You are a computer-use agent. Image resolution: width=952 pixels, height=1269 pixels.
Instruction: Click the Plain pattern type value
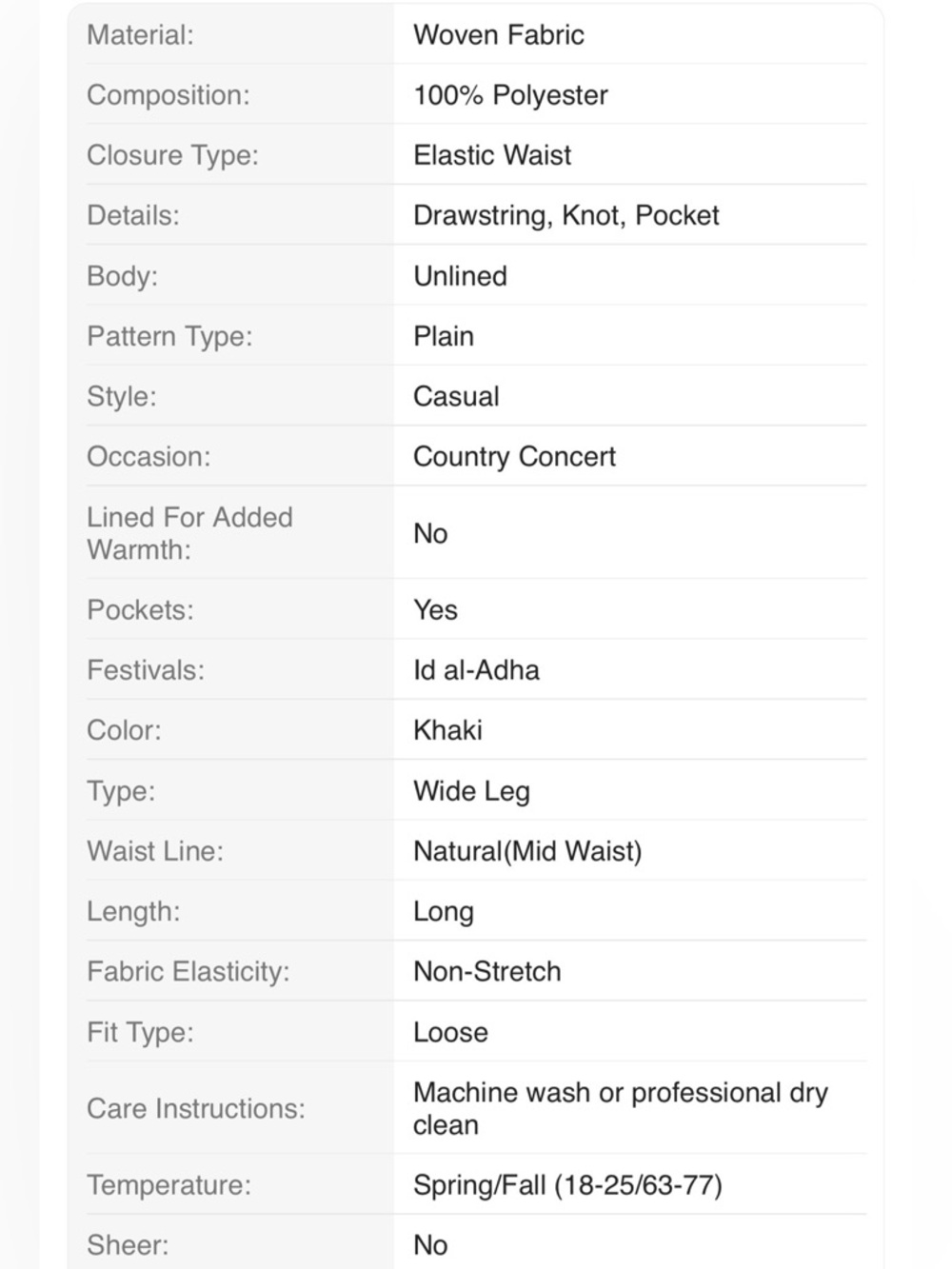point(444,336)
